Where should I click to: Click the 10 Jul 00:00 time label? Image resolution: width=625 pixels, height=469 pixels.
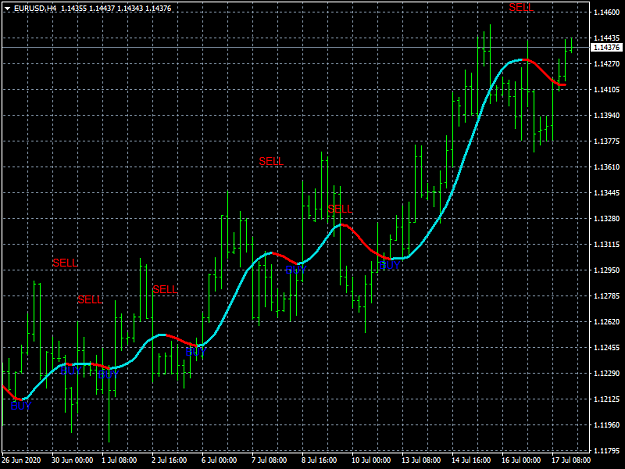[x=371, y=460]
